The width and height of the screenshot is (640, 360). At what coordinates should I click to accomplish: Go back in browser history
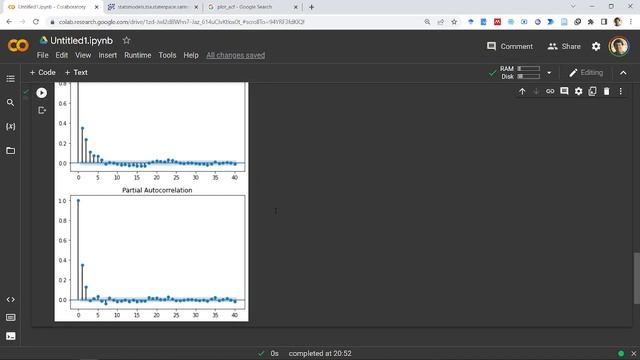(9, 22)
